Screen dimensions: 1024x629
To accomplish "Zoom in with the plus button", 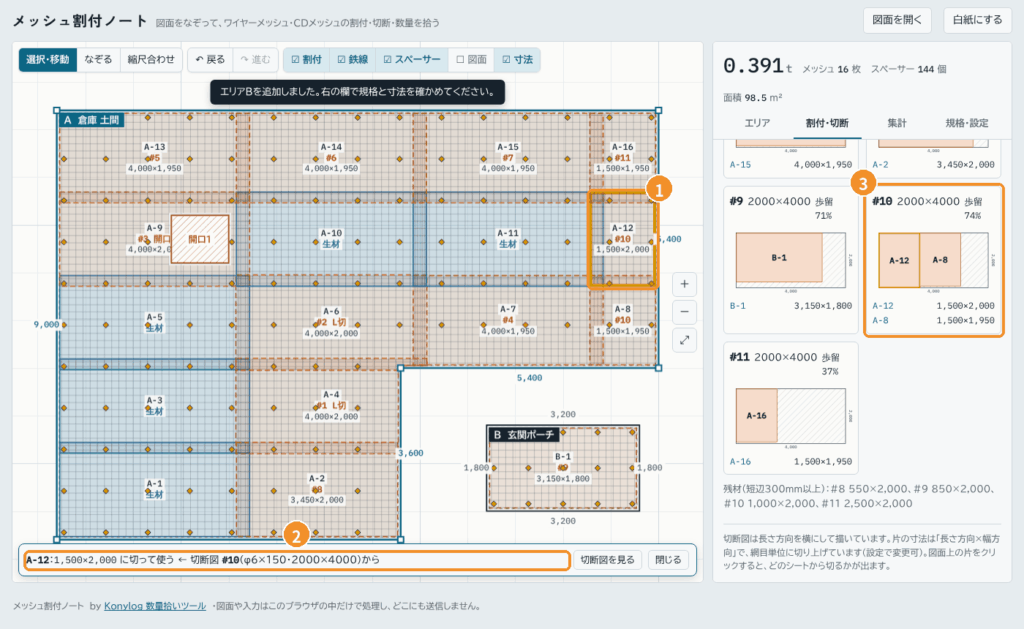I will click(x=684, y=284).
